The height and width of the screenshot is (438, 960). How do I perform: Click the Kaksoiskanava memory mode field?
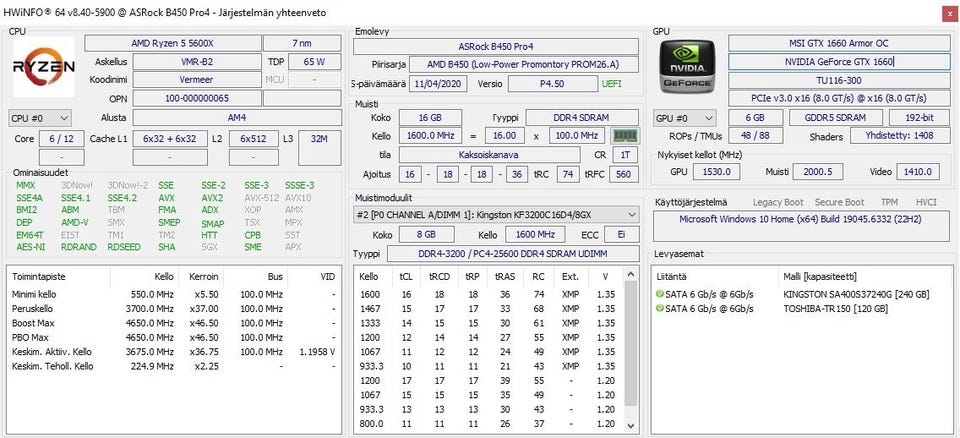pos(489,155)
